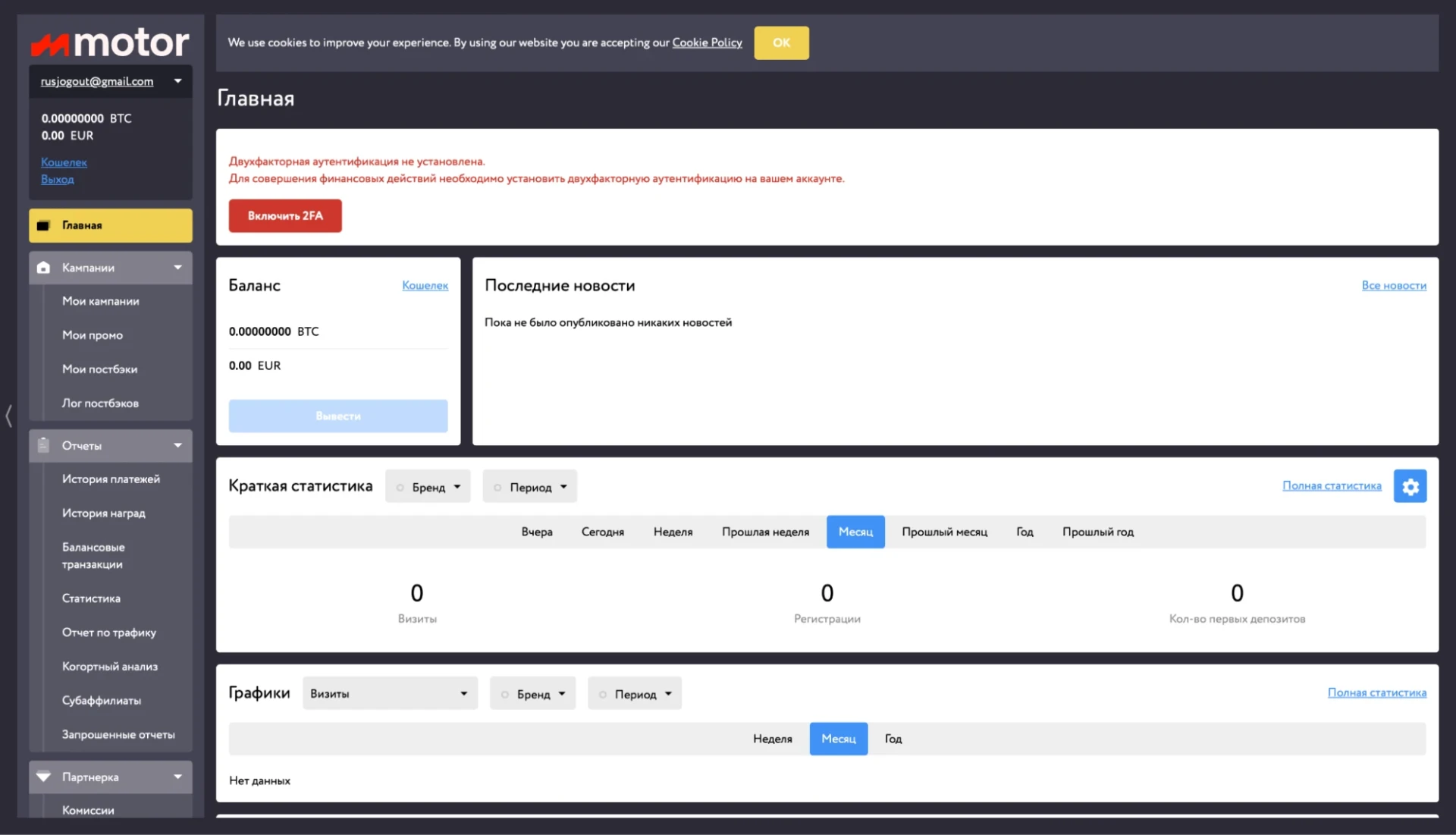Viewport: 1456px width, 835px height.
Task: Click the motor logo
Action: click(x=110, y=42)
